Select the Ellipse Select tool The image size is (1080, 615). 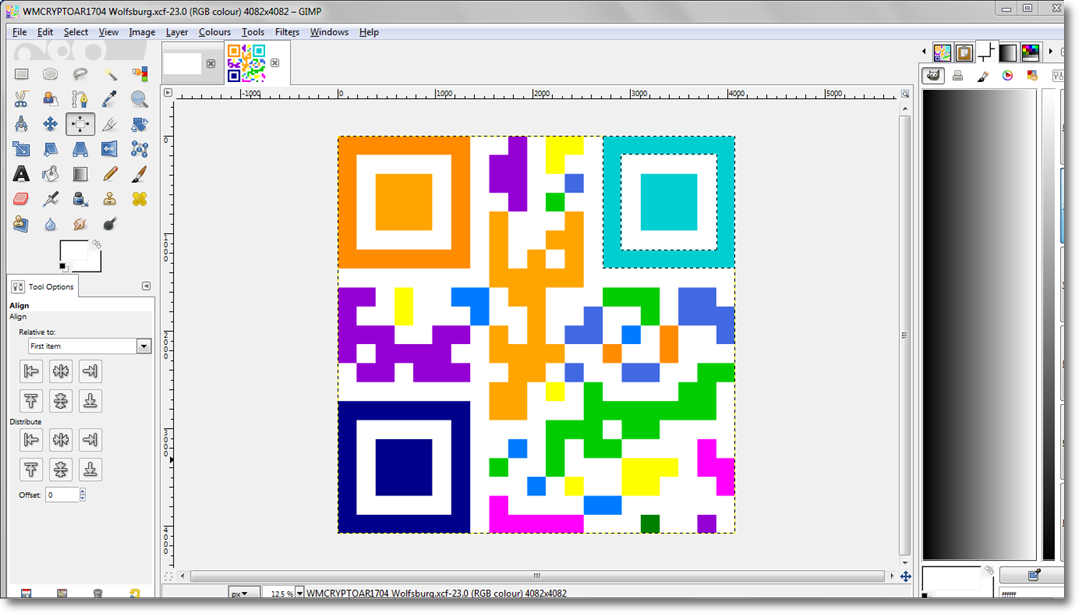tap(50, 74)
